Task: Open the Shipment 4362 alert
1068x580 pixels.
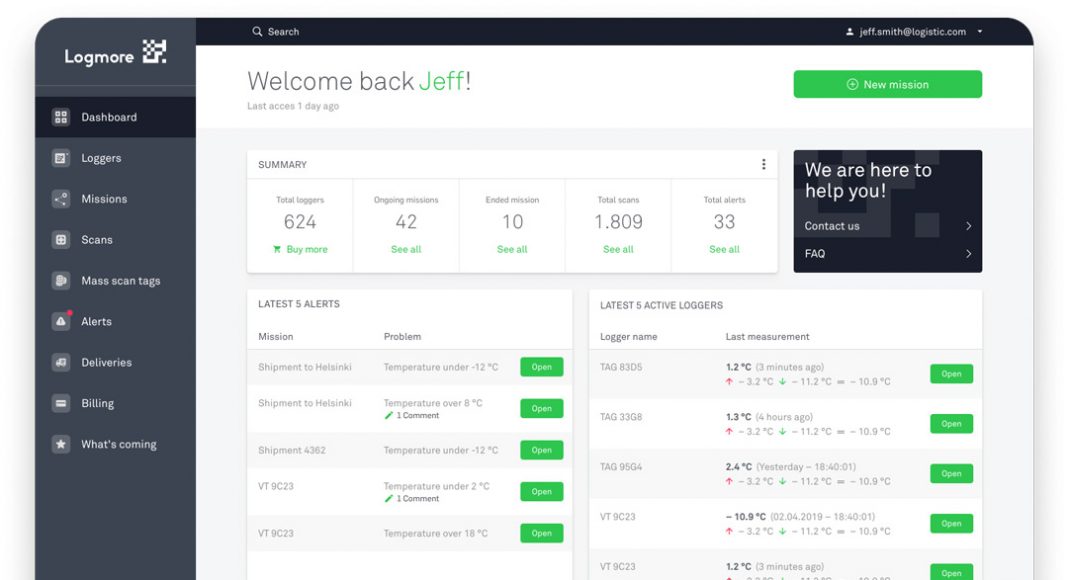Action: pos(541,450)
